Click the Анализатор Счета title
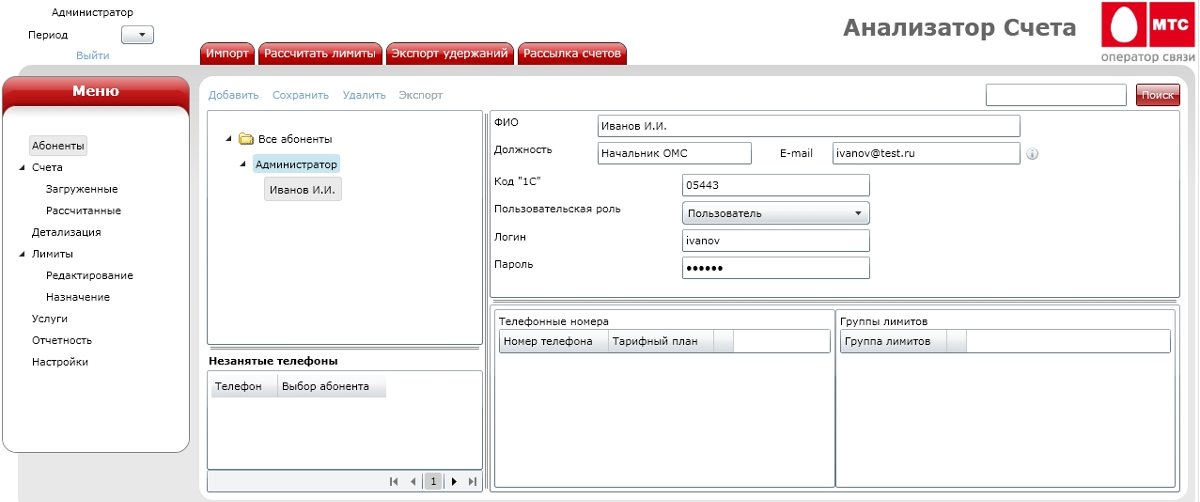The width and height of the screenshot is (1200, 502). (x=960, y=28)
